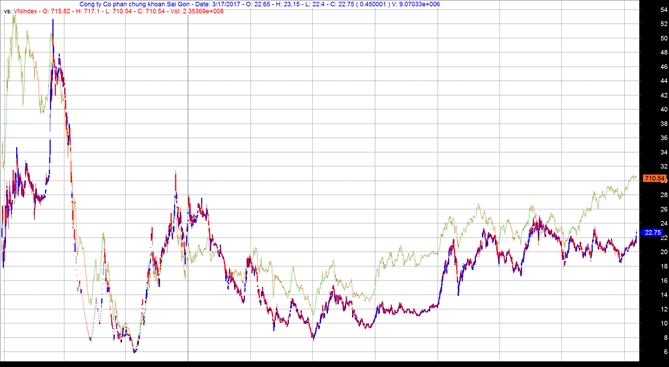Click the red spike reaching 31 mid-chart

coord(175,174)
